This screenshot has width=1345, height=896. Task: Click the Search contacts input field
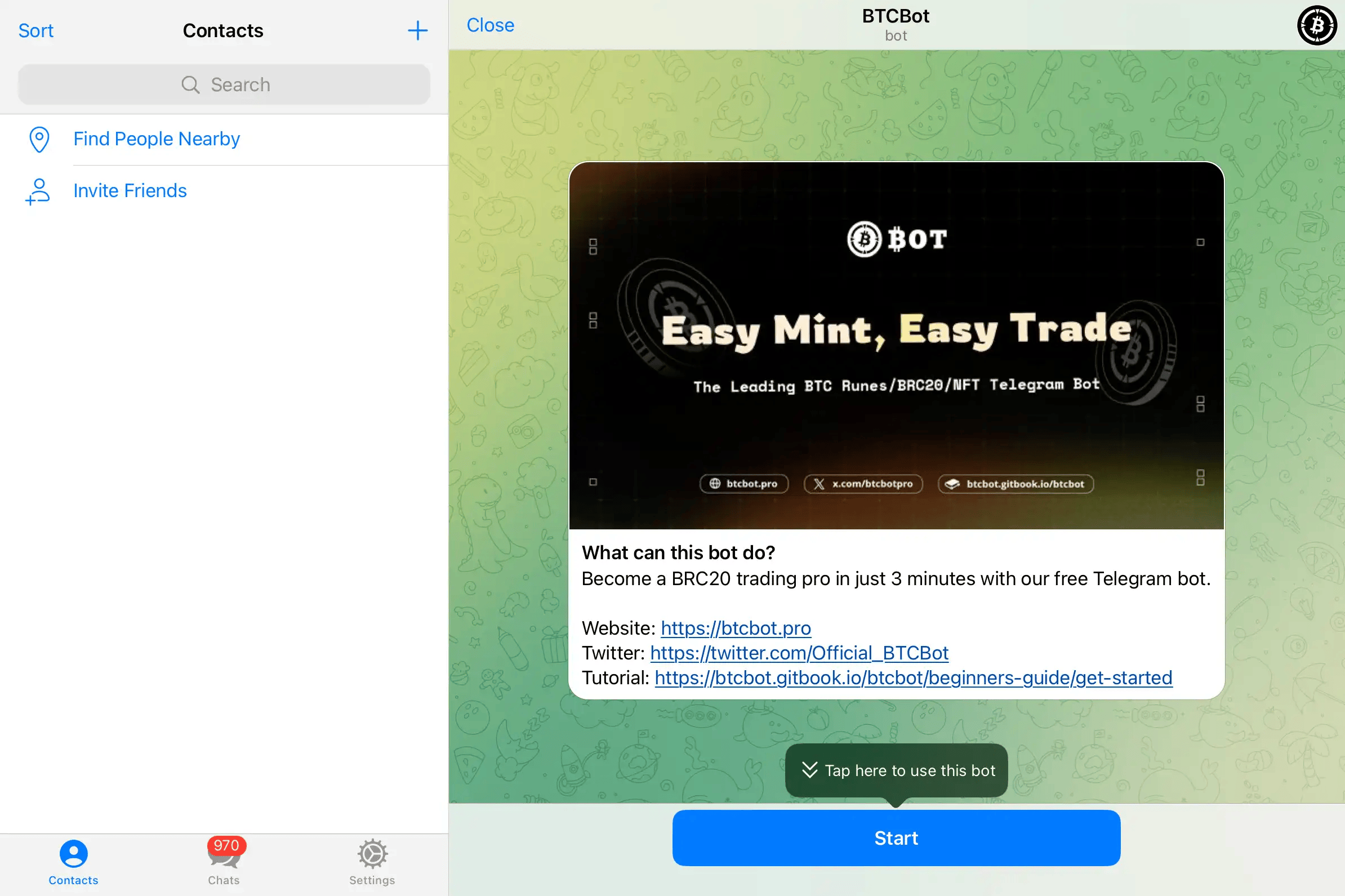click(x=224, y=84)
